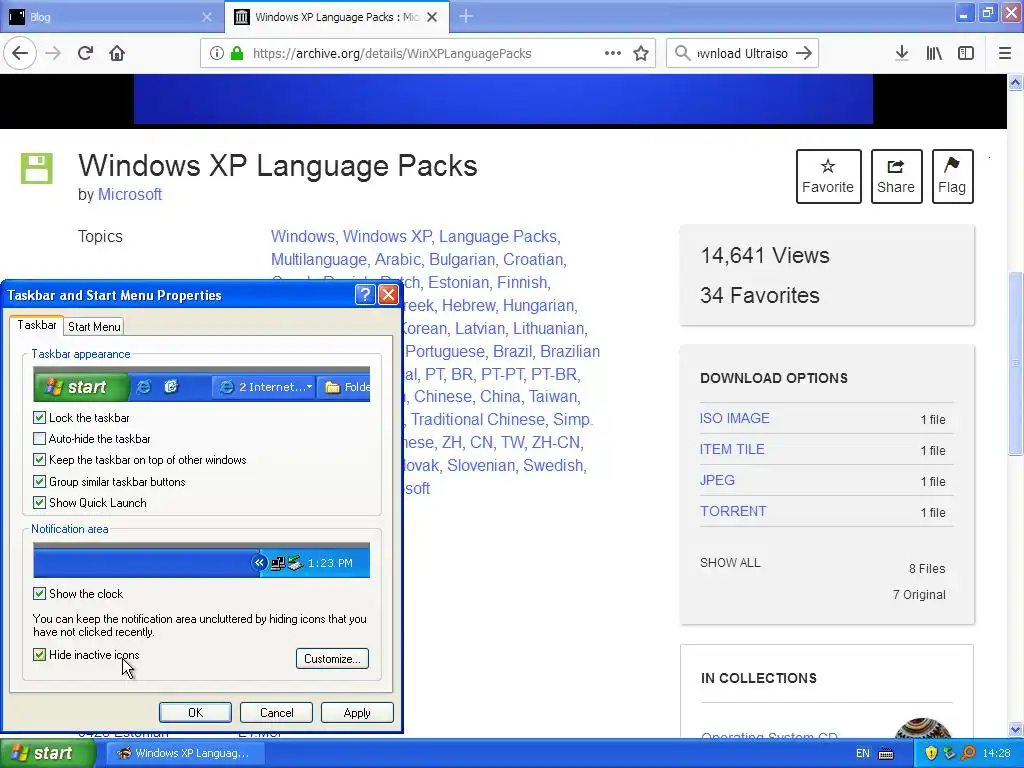Click OK in Taskbar Properties dialog

click(x=195, y=712)
